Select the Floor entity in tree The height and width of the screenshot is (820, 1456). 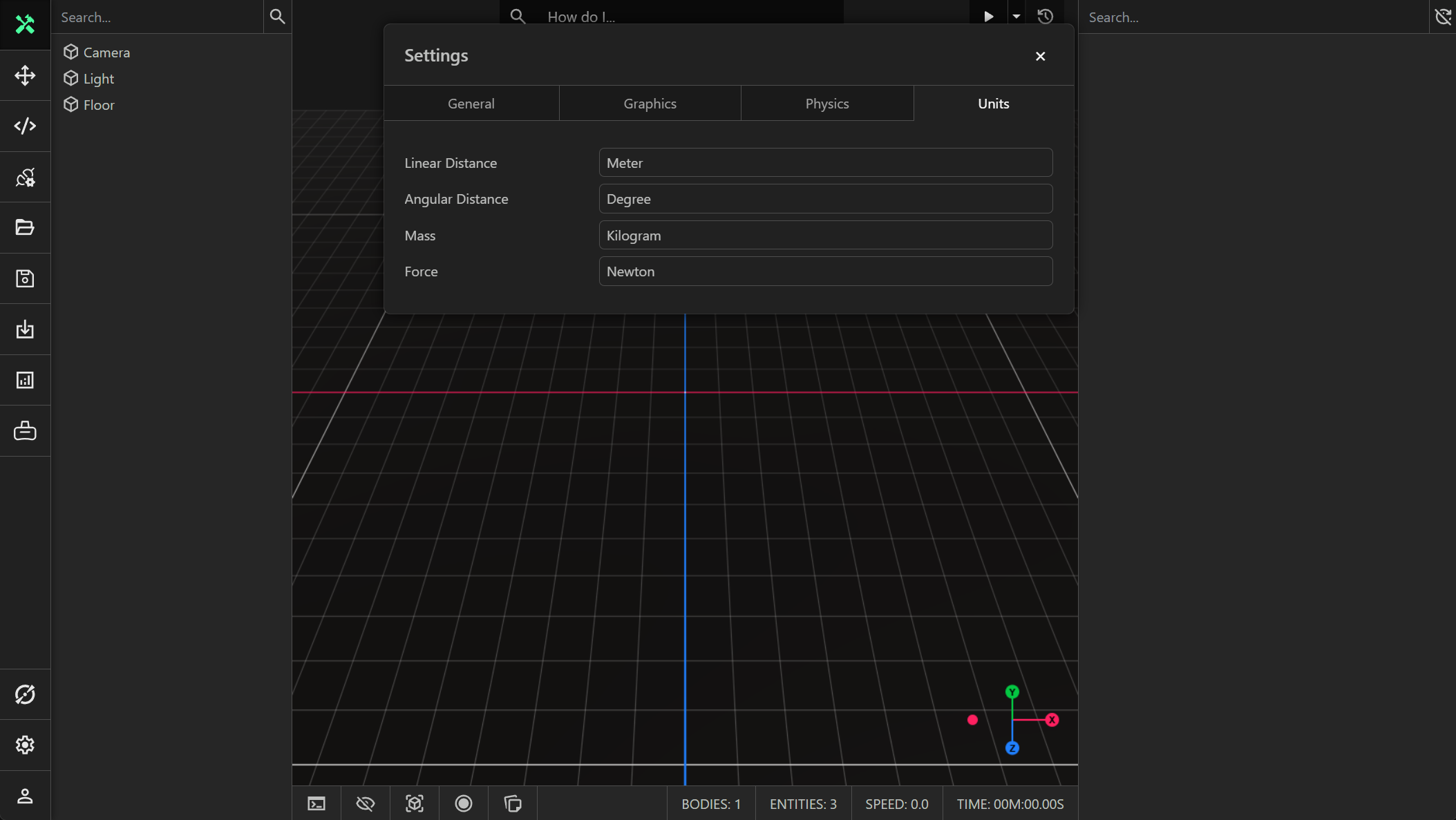(x=99, y=105)
